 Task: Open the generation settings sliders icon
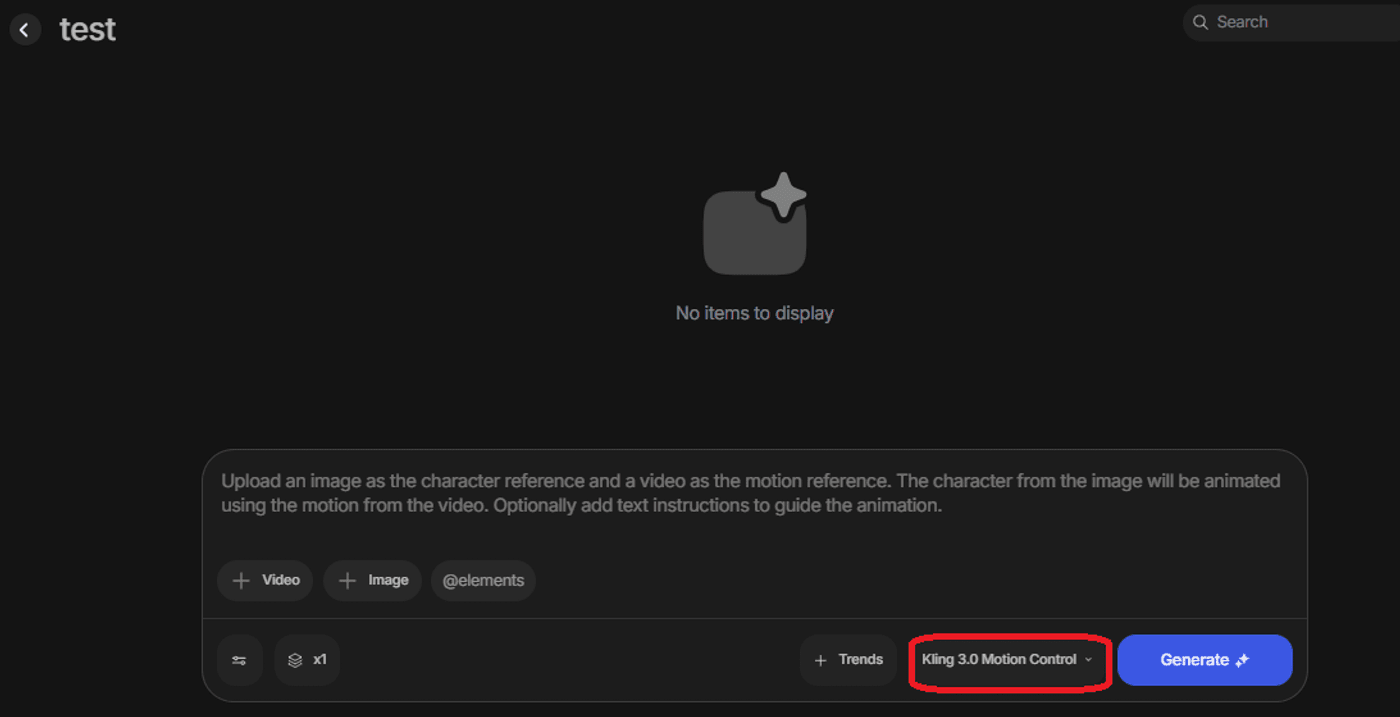click(x=239, y=660)
